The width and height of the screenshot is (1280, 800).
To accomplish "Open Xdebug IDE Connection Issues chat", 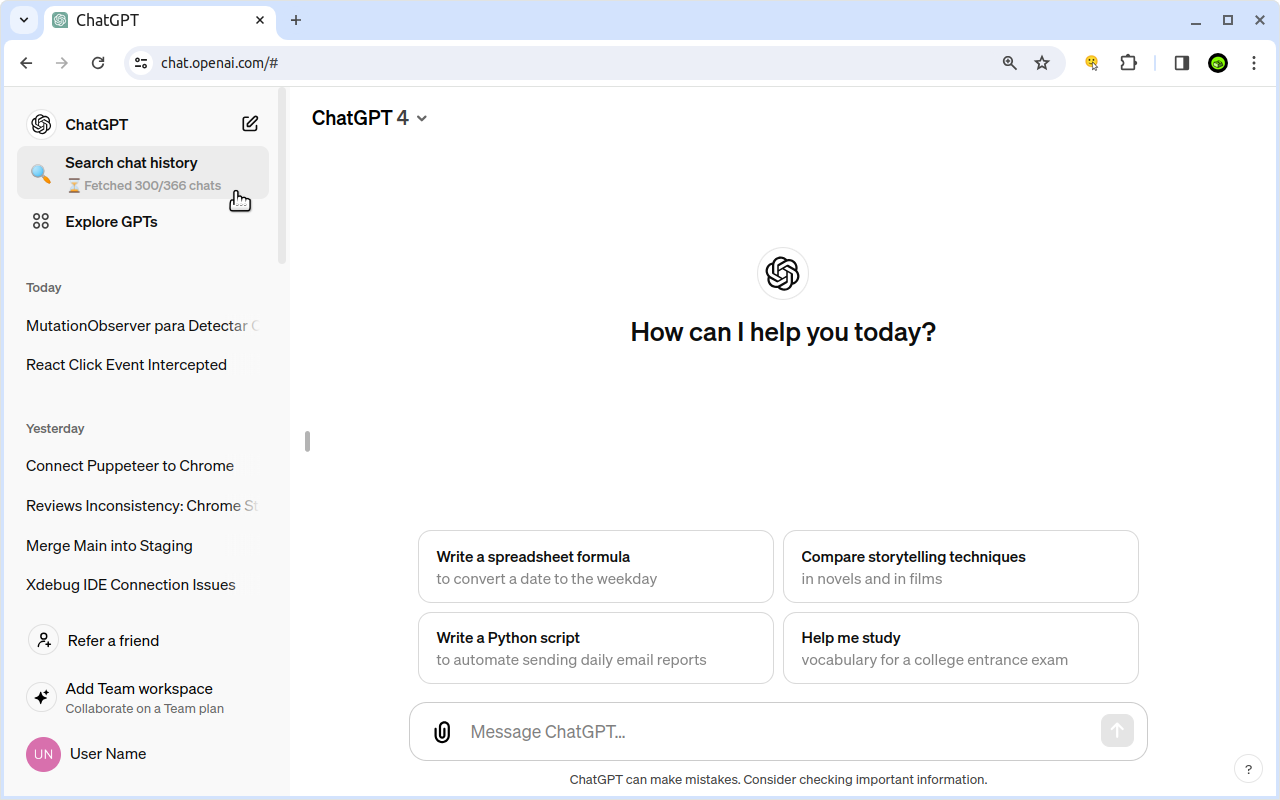I will (143, 585).
